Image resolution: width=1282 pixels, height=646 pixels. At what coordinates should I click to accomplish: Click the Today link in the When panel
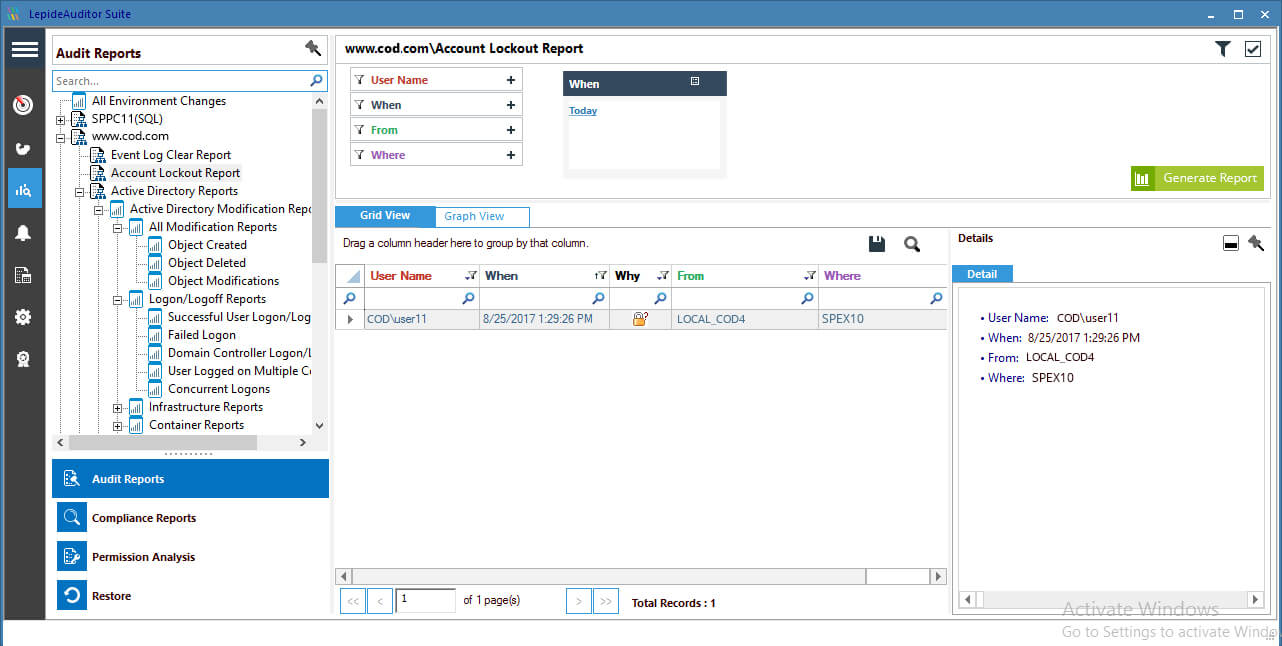(x=582, y=110)
